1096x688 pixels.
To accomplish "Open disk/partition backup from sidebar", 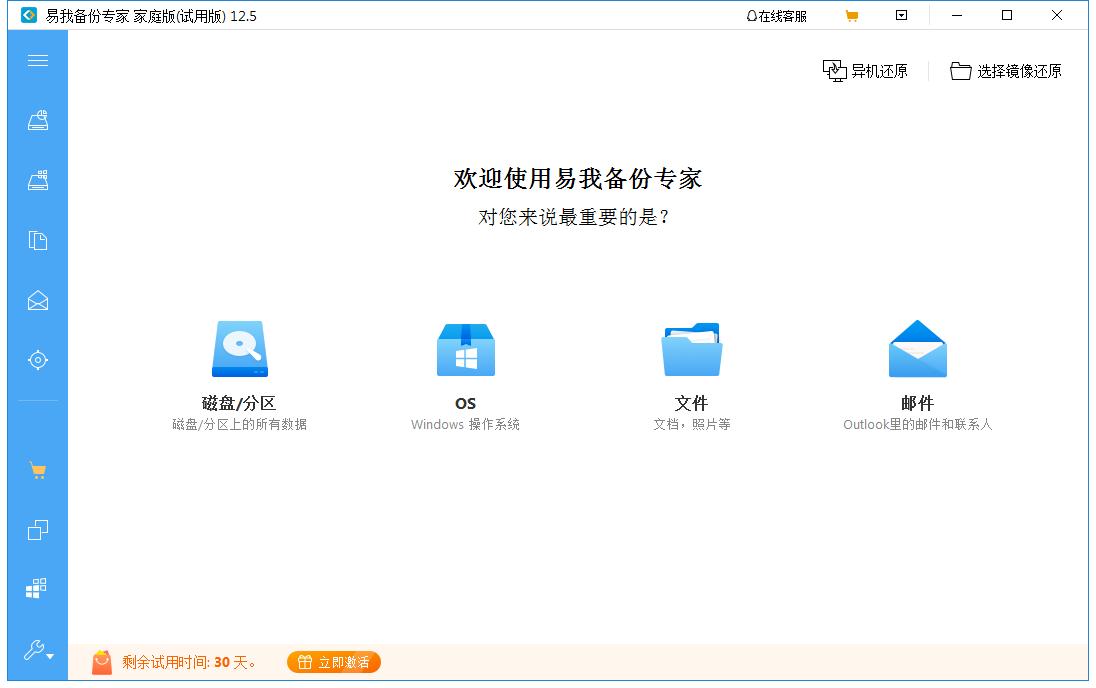I will coord(38,121).
